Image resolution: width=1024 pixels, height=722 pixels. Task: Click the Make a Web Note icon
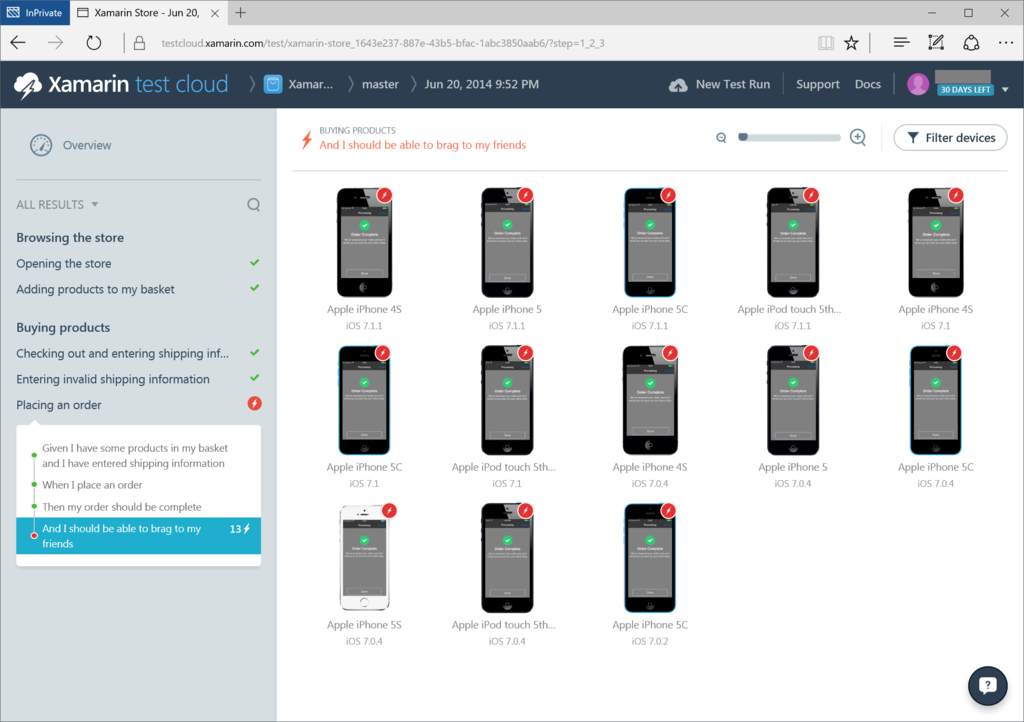coord(936,42)
